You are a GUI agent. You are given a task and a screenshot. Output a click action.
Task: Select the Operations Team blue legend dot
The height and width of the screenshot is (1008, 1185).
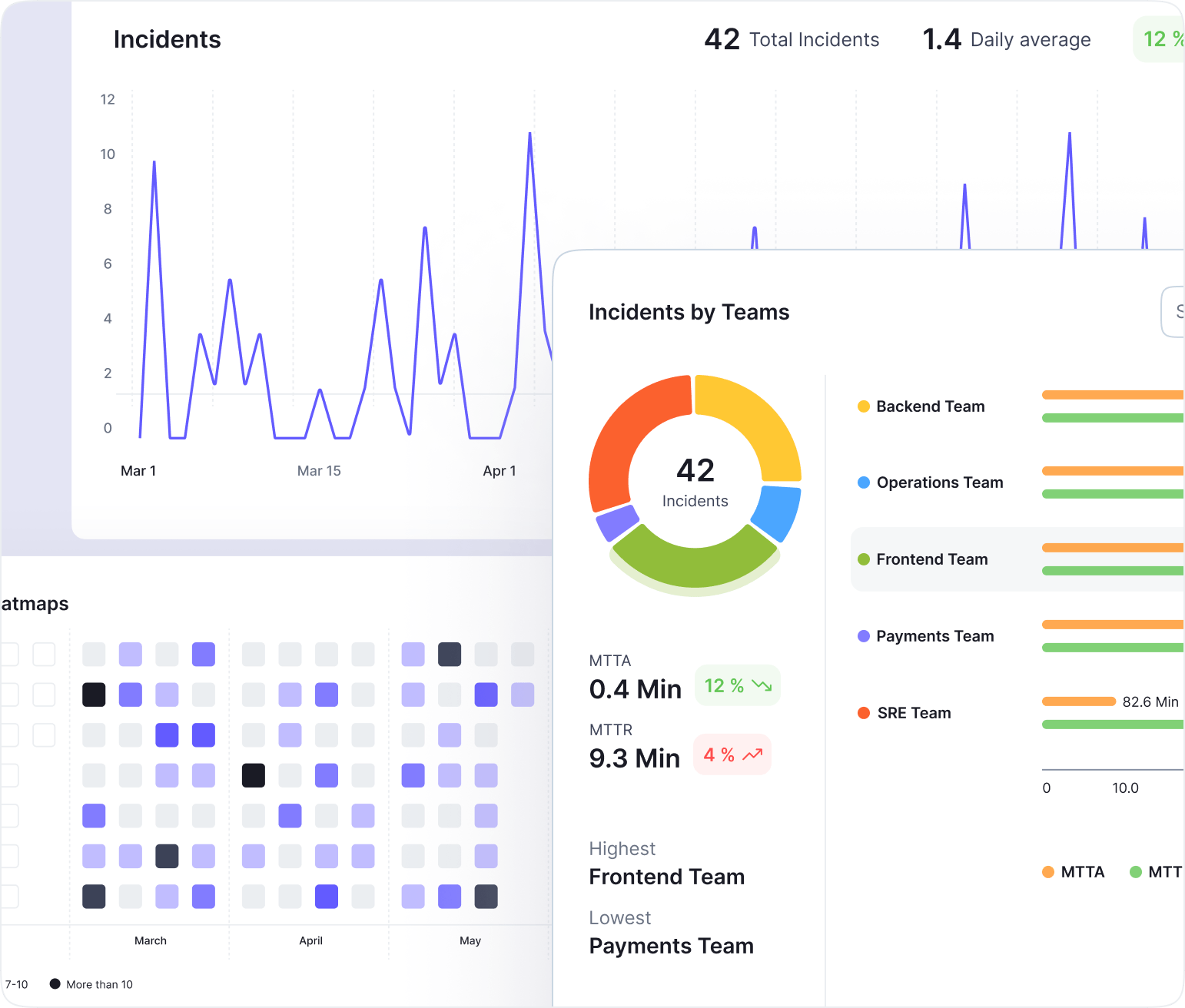tap(864, 482)
